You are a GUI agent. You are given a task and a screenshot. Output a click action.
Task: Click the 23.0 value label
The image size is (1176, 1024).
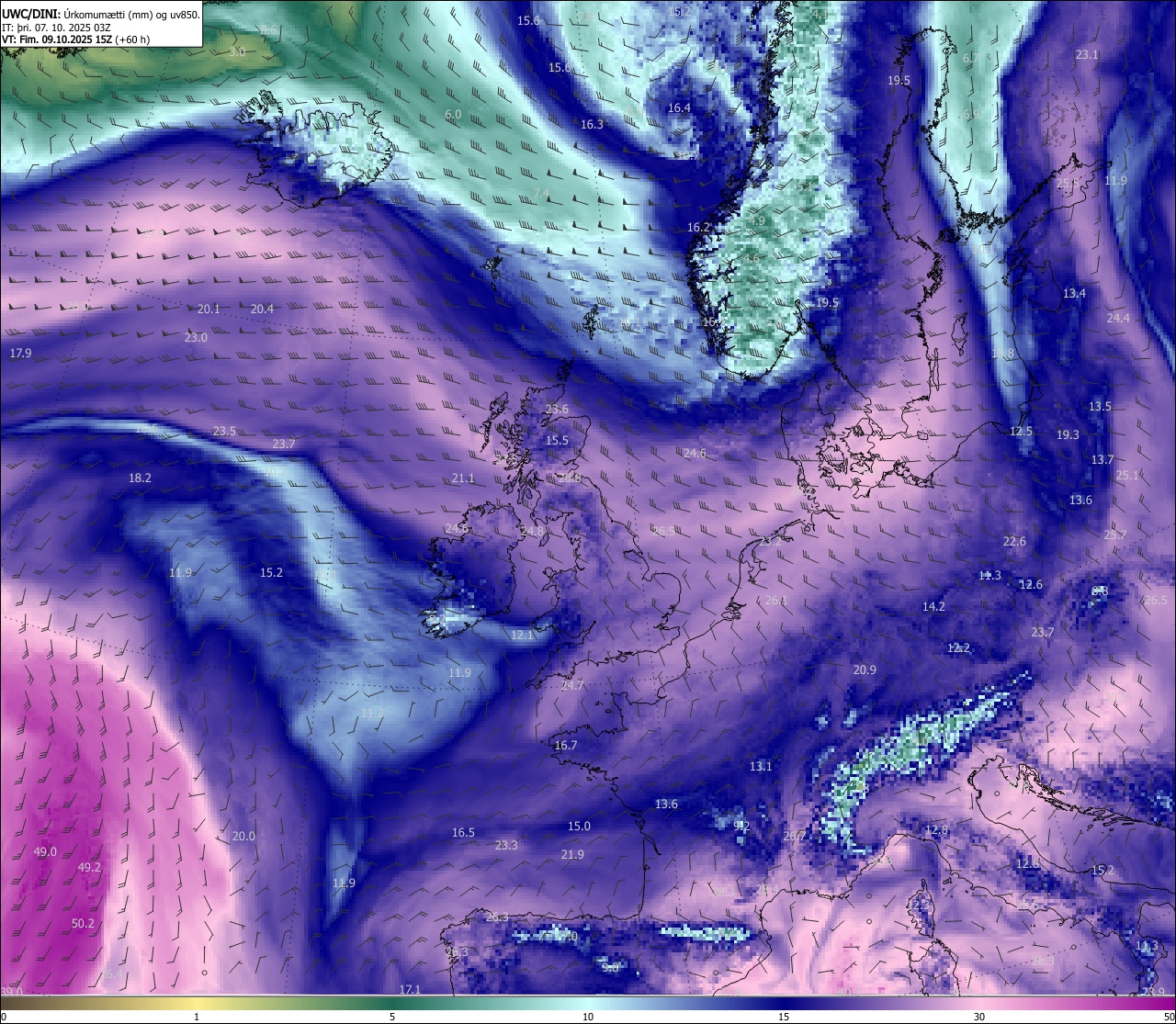[196, 337]
